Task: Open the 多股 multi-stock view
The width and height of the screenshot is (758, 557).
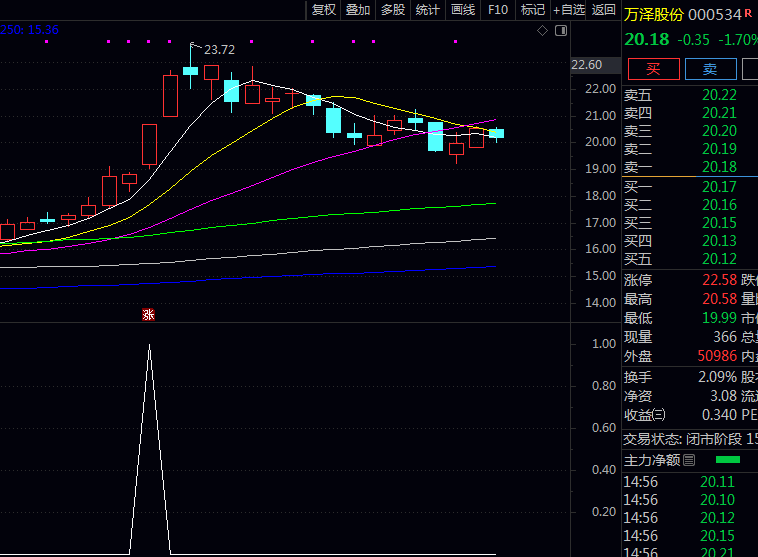Action: tap(392, 10)
